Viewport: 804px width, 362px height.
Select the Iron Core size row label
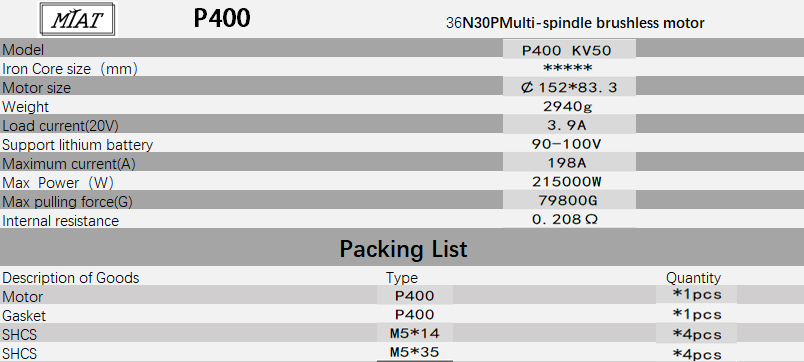(x=70, y=69)
